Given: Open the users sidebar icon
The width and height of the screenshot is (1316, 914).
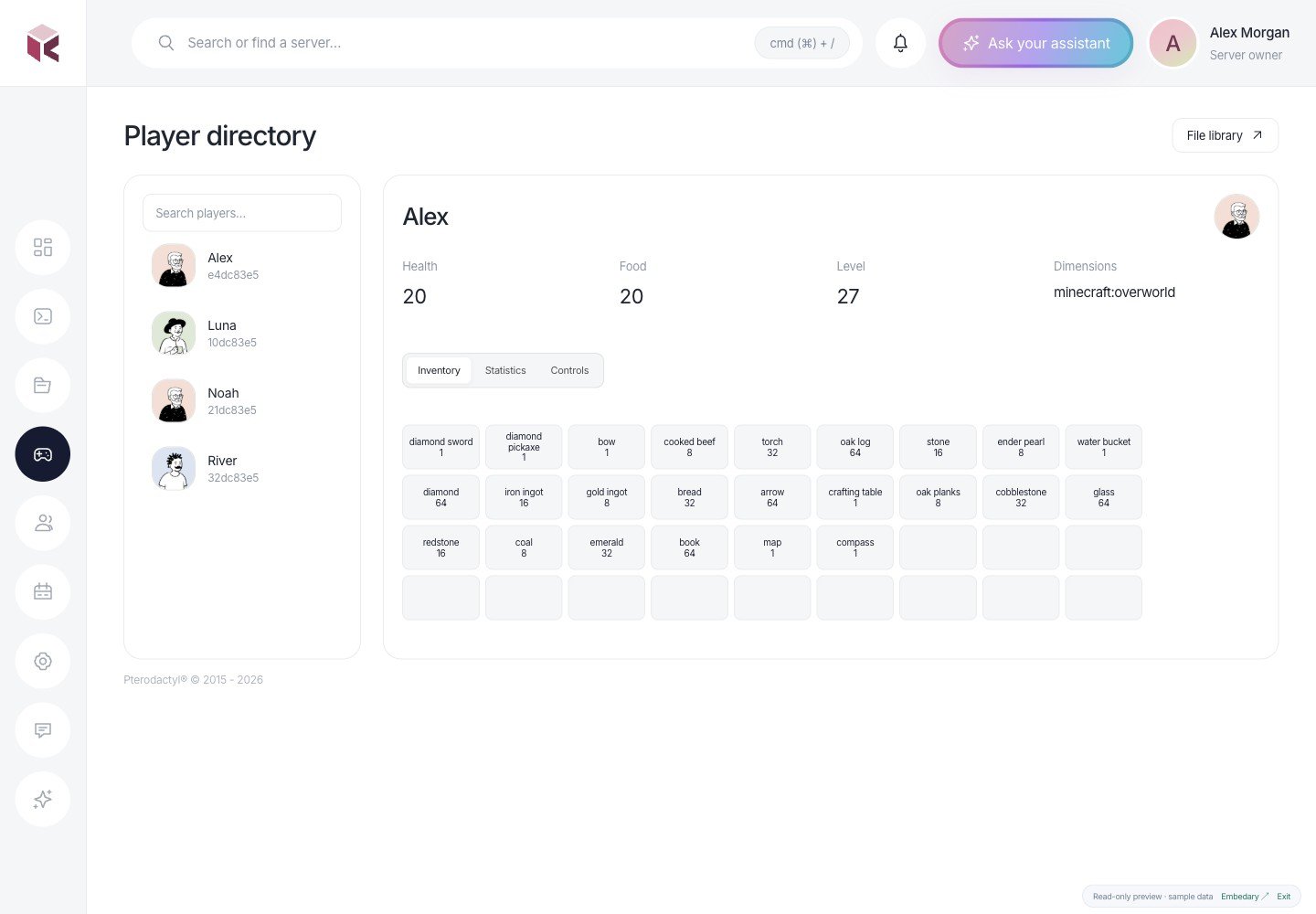Looking at the screenshot, I should point(43,523).
